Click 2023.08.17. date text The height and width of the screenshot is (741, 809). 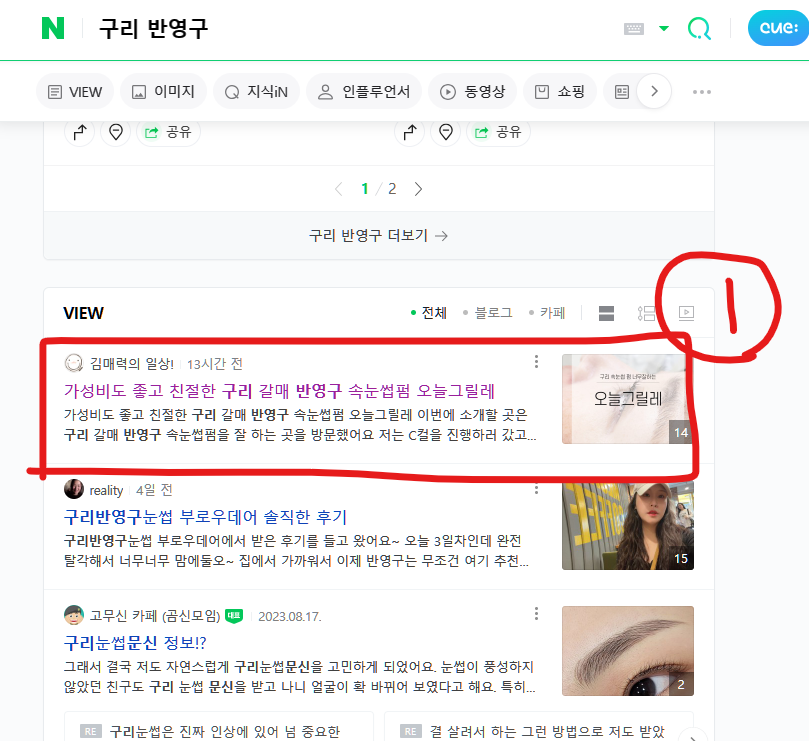point(289,617)
